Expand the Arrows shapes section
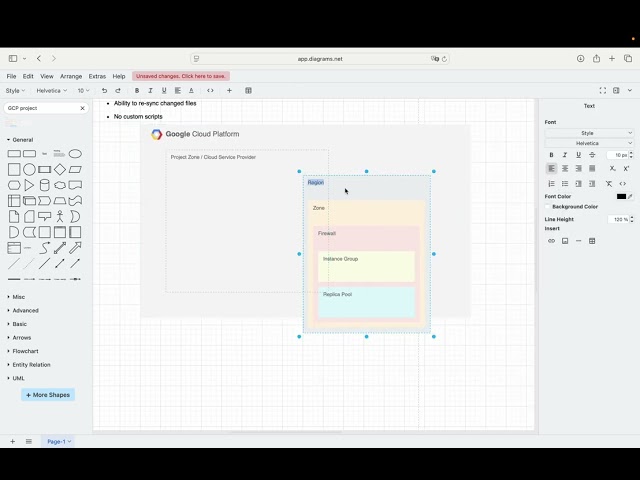Viewport: 640px width, 480px height. tap(19, 338)
